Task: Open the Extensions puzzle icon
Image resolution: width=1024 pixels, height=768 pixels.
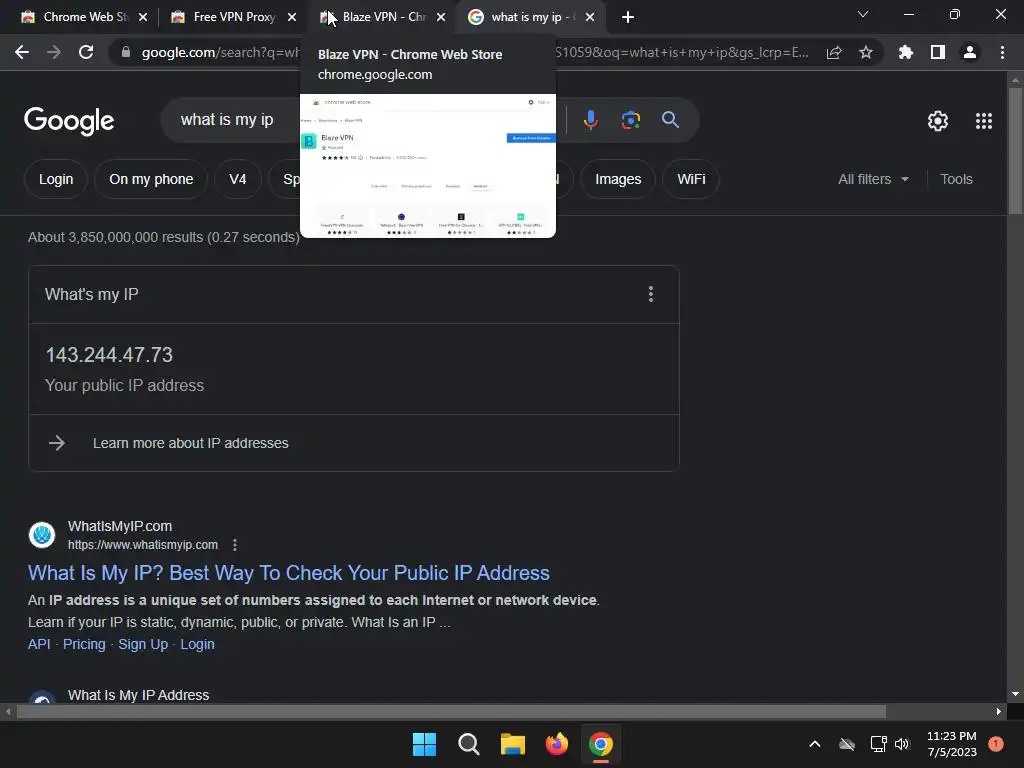Action: (x=905, y=52)
